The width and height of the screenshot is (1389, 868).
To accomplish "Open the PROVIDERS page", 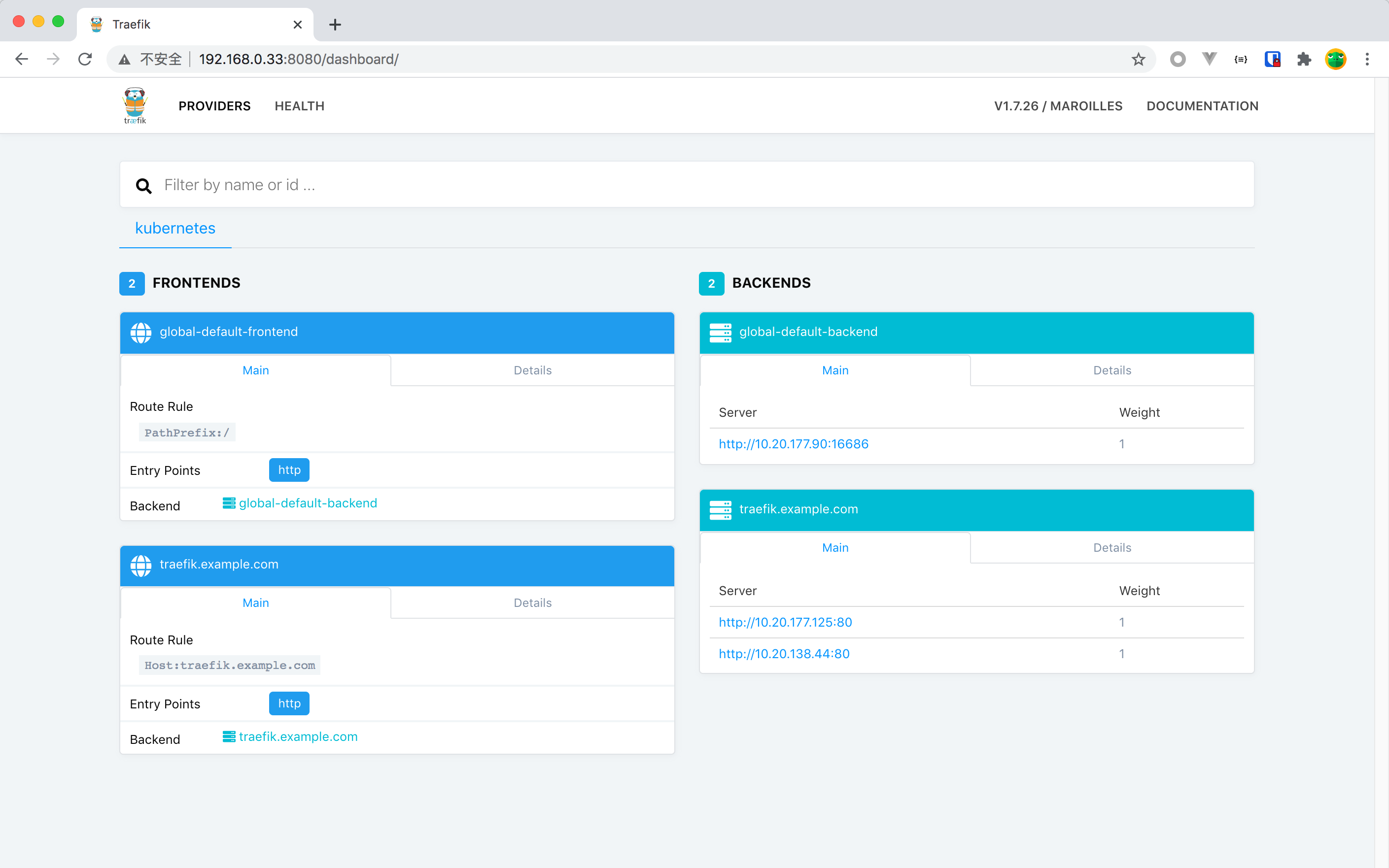I will click(x=214, y=106).
